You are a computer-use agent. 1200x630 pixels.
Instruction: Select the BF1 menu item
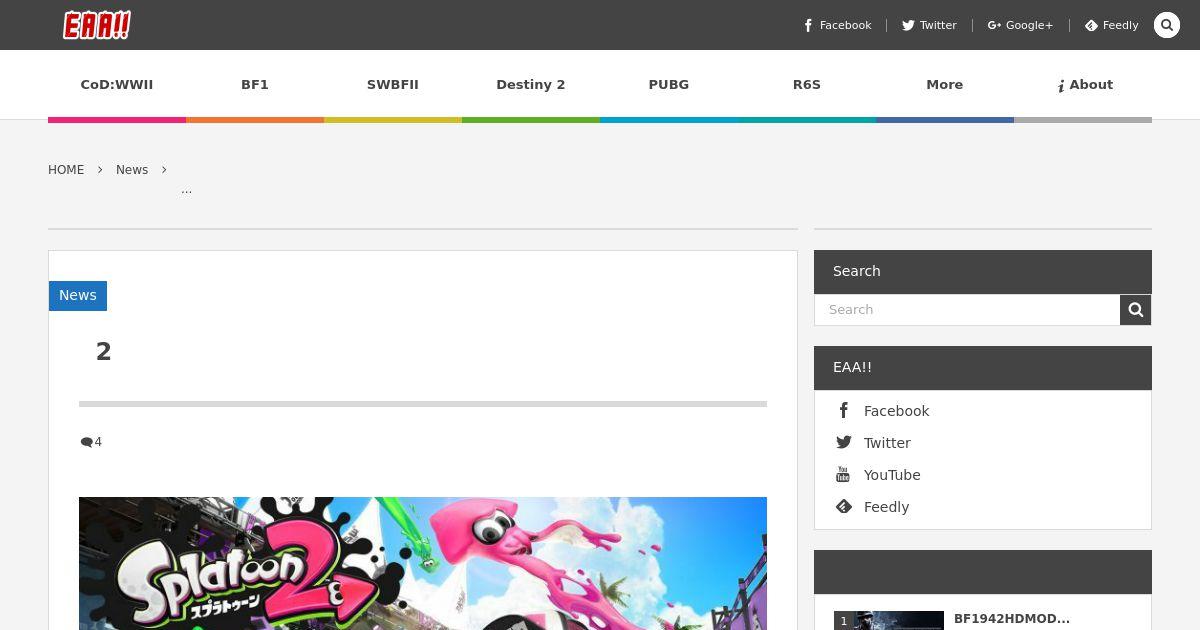tap(255, 85)
